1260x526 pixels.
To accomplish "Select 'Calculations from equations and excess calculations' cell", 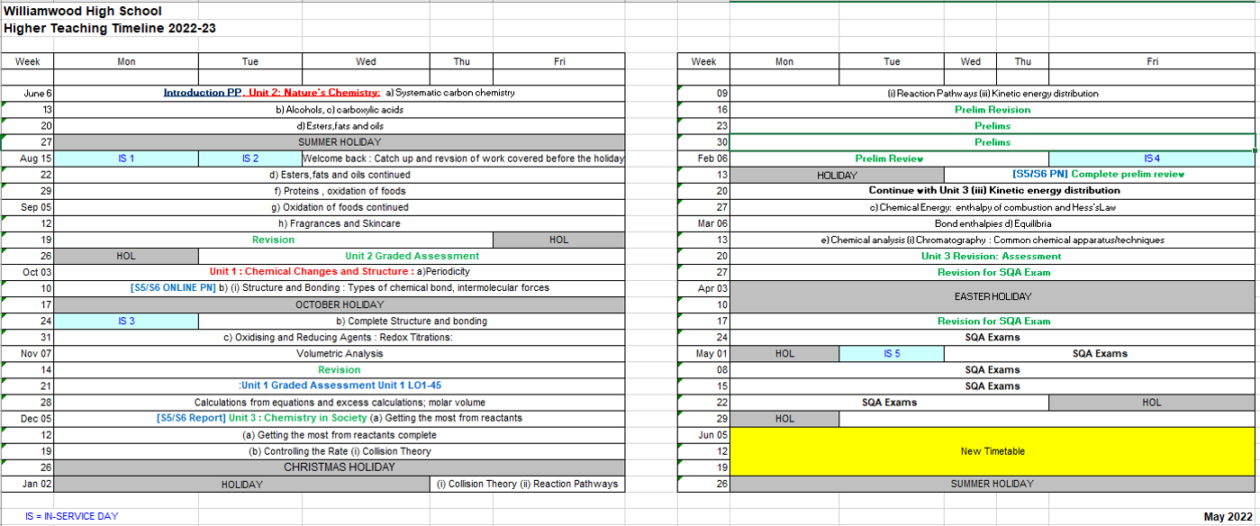I will pos(340,402).
